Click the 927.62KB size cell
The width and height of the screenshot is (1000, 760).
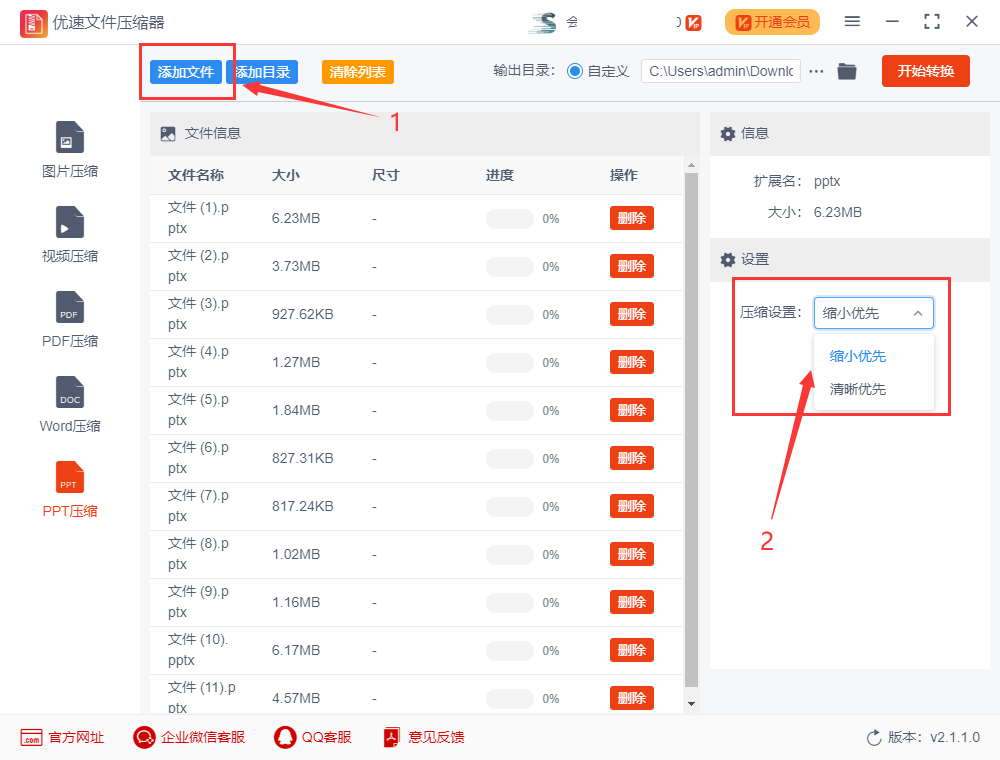pos(302,314)
